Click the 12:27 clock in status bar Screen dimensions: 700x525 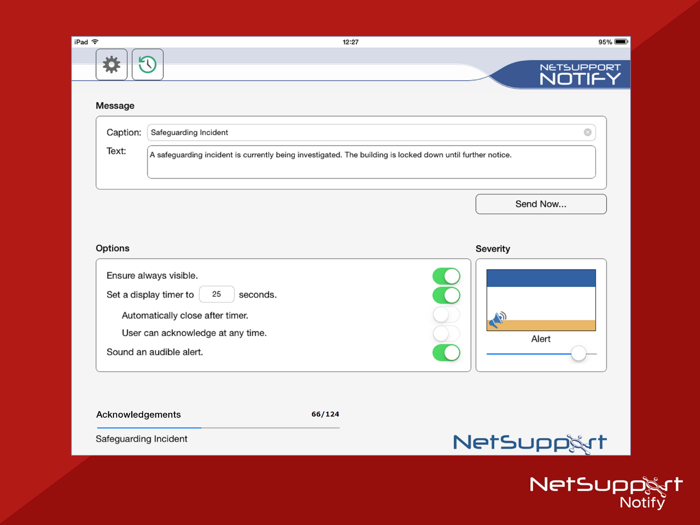(350, 42)
